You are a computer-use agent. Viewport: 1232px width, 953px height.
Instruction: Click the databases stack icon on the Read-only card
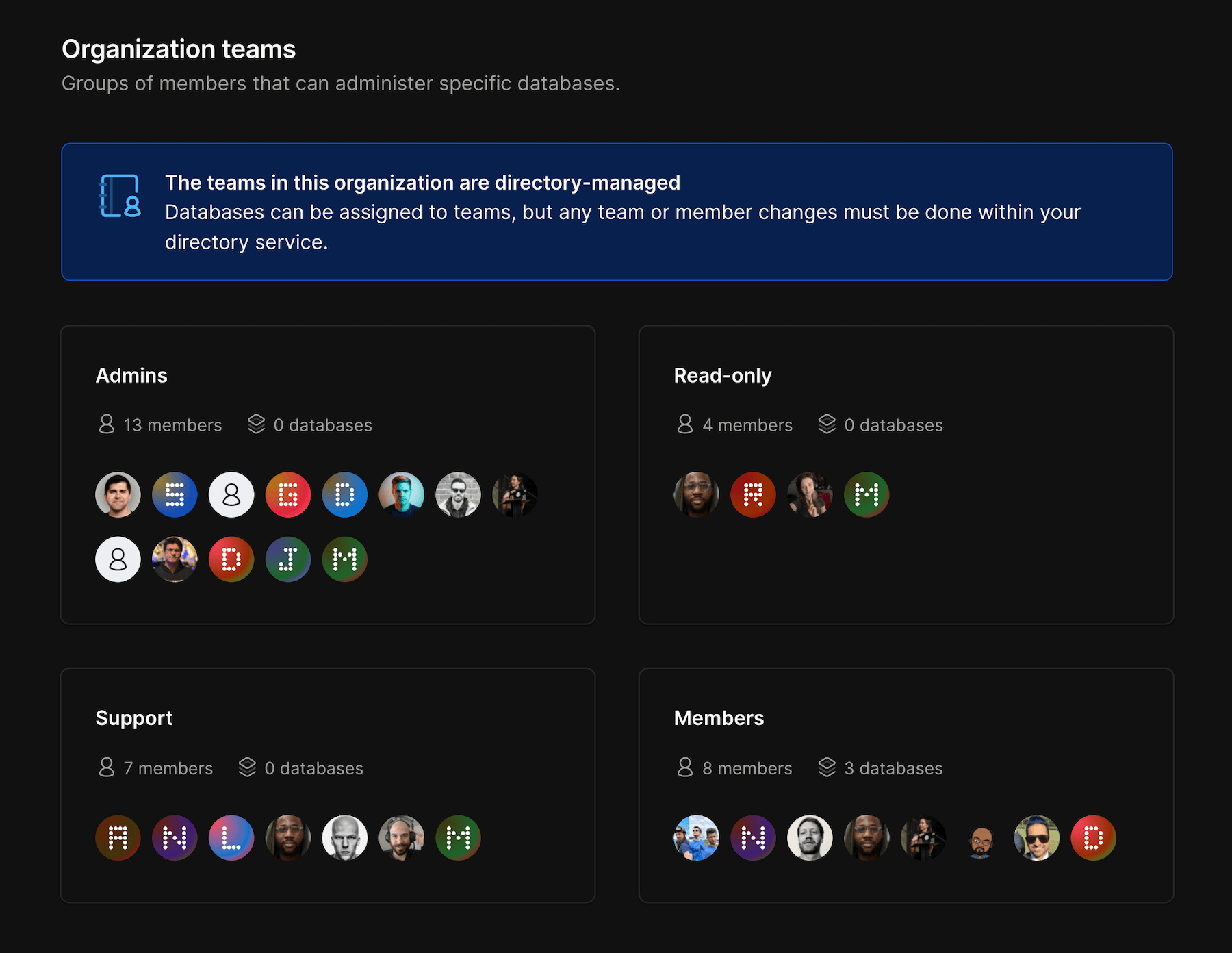pyautogui.click(x=827, y=423)
